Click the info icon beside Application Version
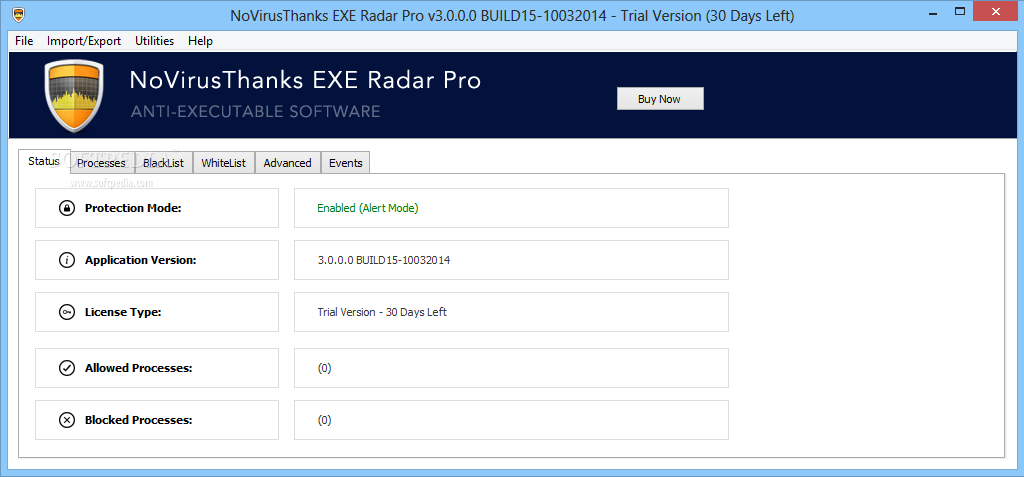Image resolution: width=1024 pixels, height=477 pixels. [x=67, y=260]
